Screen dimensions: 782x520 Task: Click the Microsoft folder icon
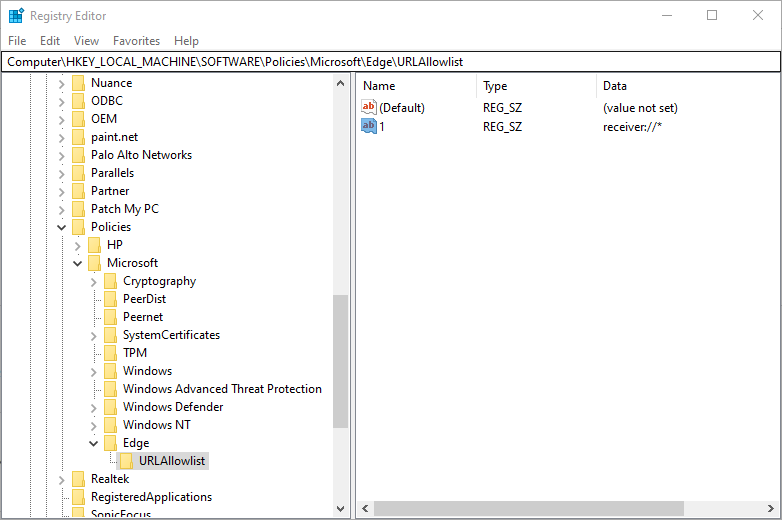coord(94,263)
